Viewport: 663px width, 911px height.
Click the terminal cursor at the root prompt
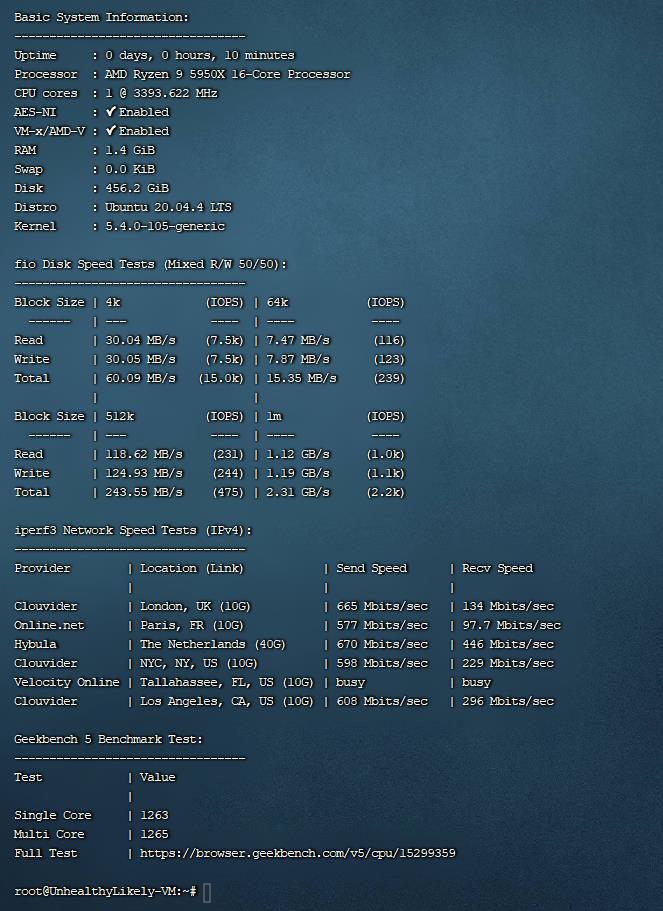[x=207, y=892]
